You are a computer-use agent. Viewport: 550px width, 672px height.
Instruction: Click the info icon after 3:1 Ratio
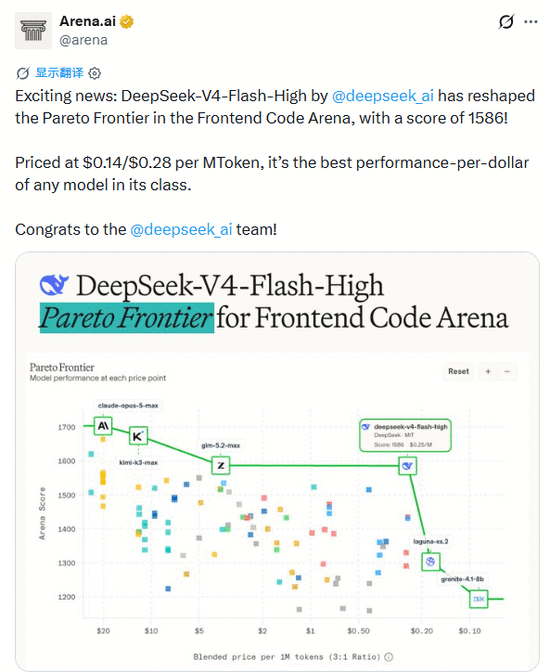(389, 657)
